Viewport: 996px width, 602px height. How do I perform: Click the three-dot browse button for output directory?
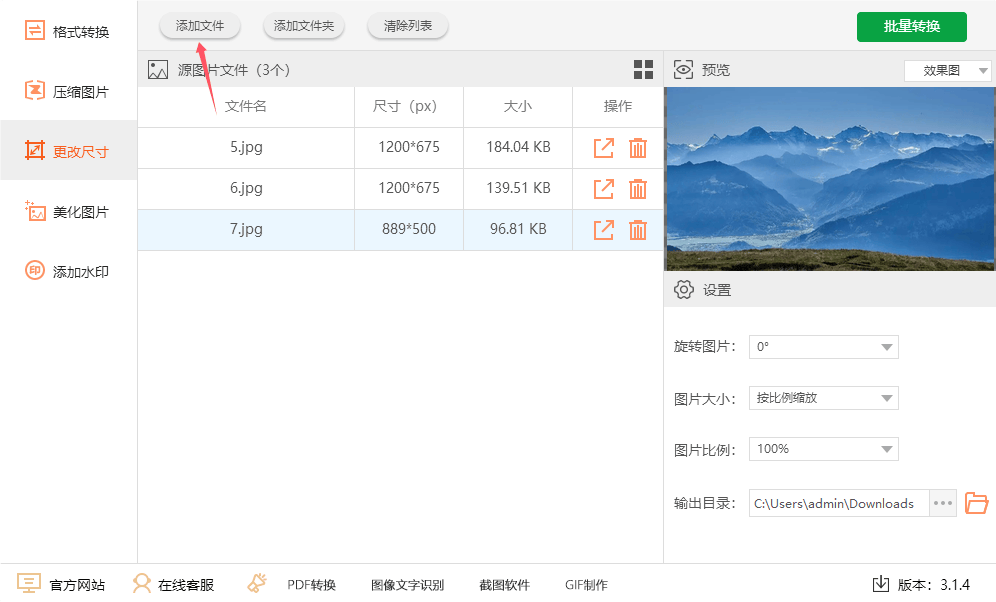click(943, 503)
